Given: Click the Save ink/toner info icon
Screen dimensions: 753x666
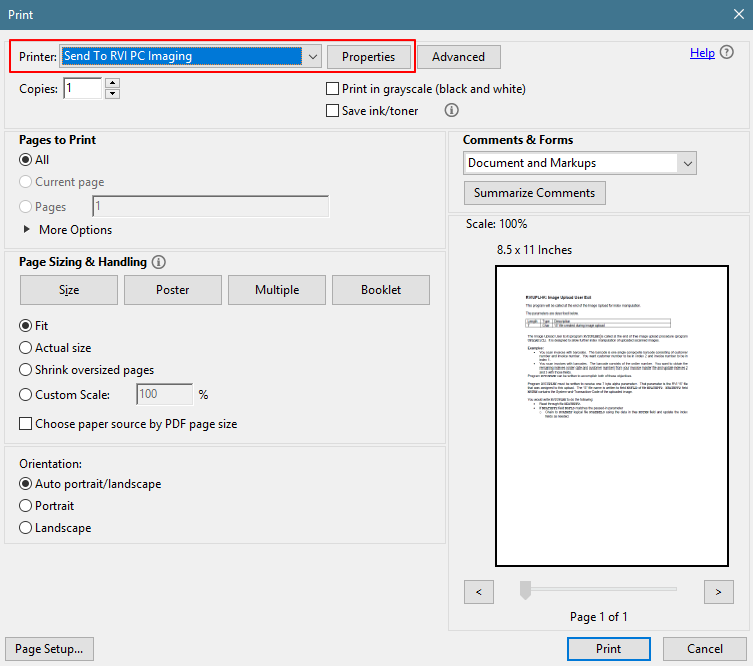Looking at the screenshot, I should [451, 110].
